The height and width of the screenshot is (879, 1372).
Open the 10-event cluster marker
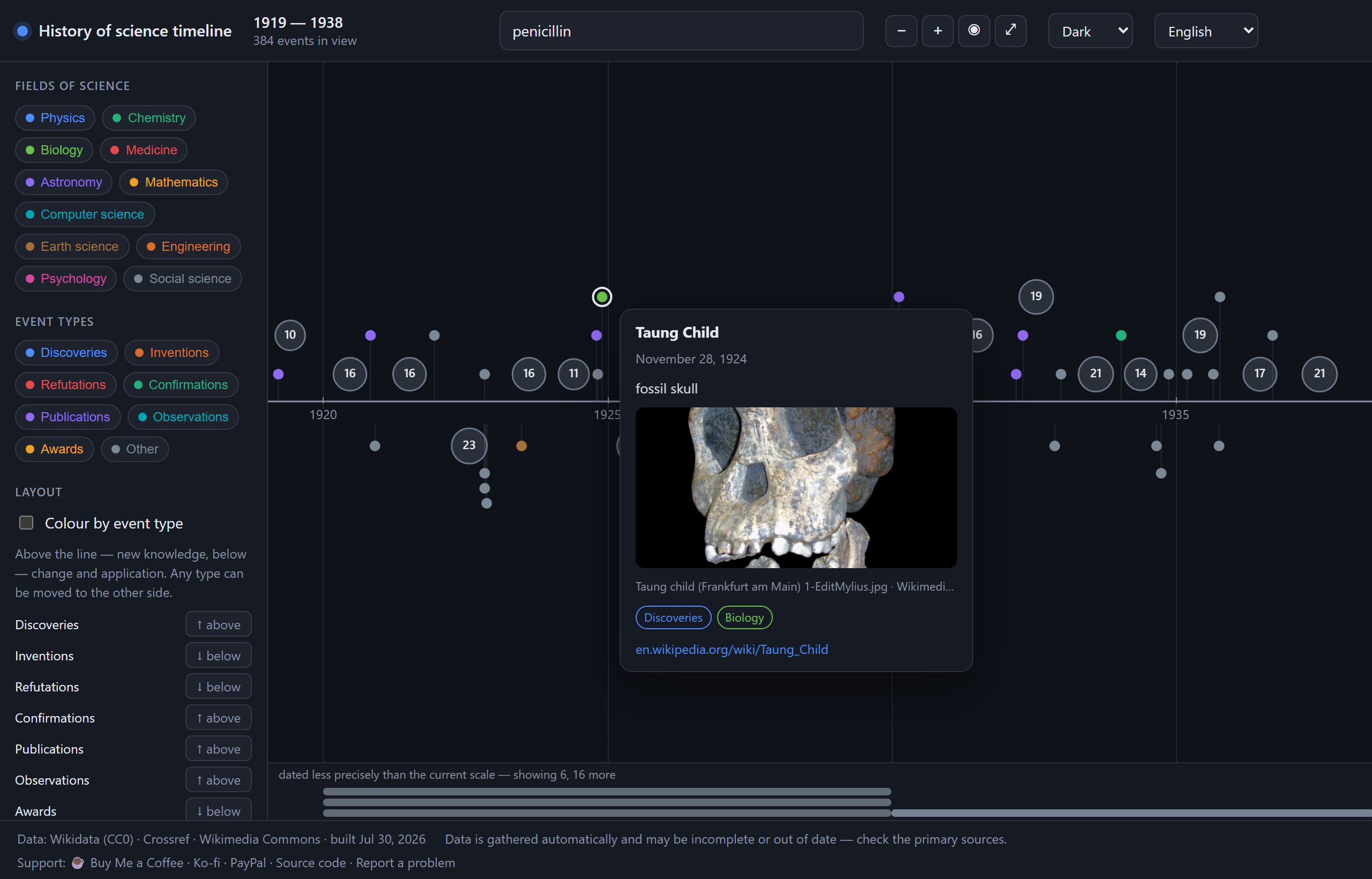click(x=290, y=335)
